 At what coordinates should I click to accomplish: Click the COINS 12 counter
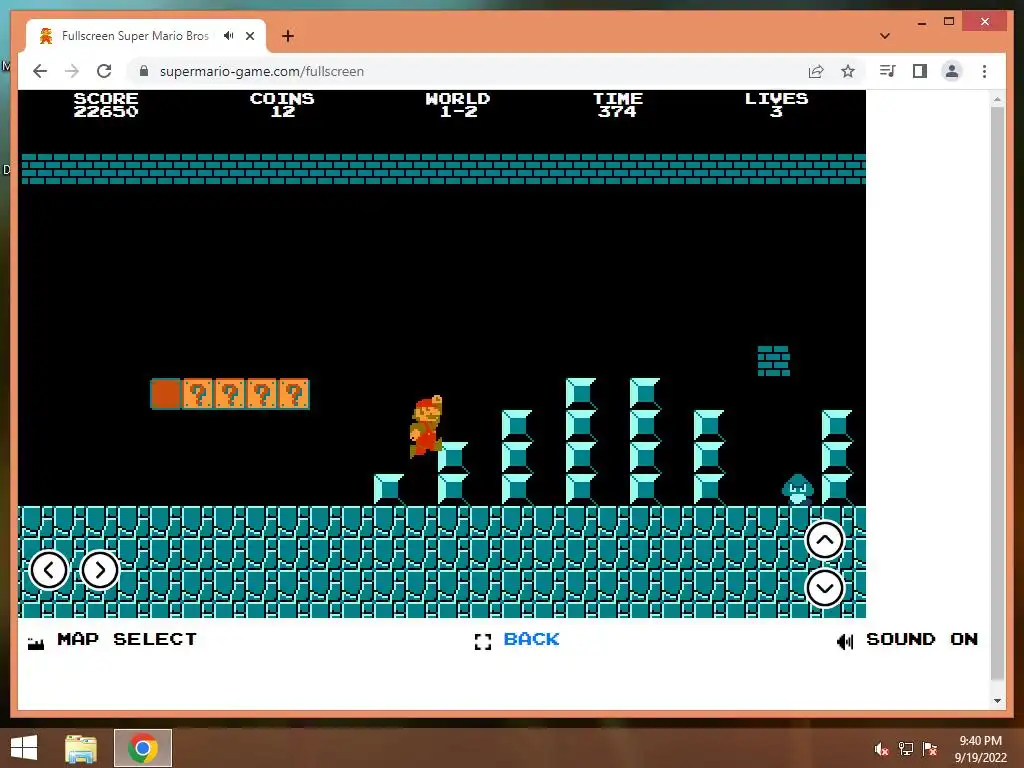[282, 104]
